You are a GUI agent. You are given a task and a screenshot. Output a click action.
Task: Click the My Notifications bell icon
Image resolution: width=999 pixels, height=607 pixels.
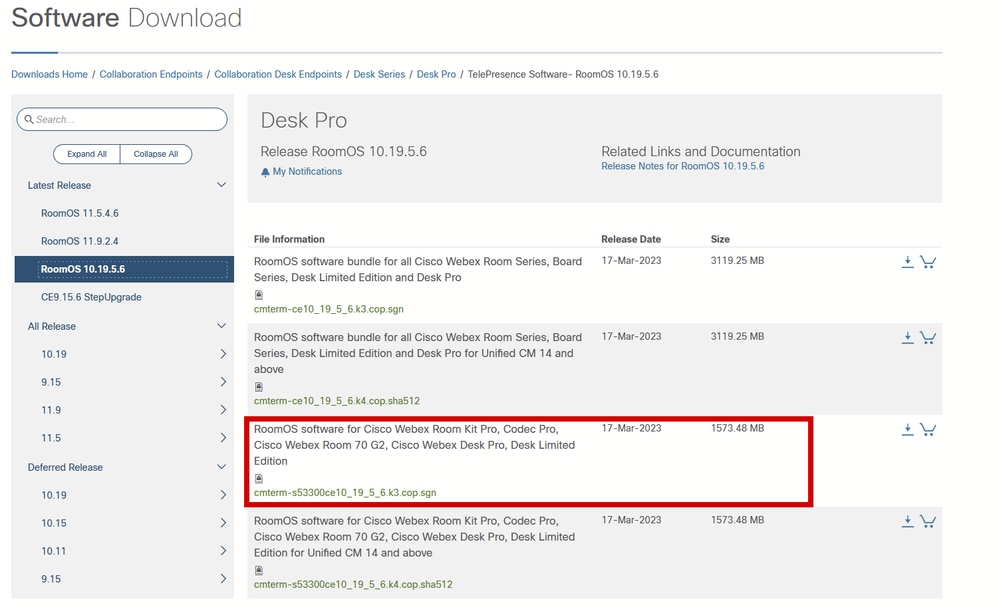[265, 172]
